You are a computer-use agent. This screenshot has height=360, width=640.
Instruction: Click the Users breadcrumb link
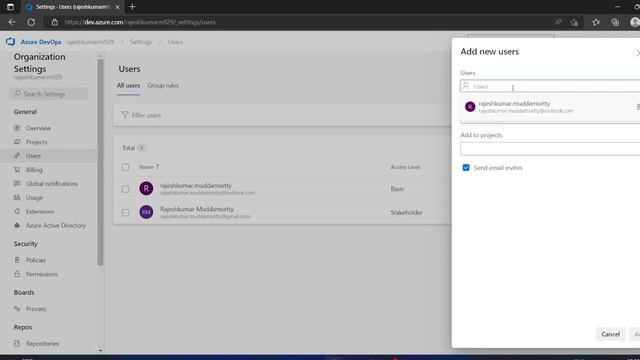pos(175,42)
